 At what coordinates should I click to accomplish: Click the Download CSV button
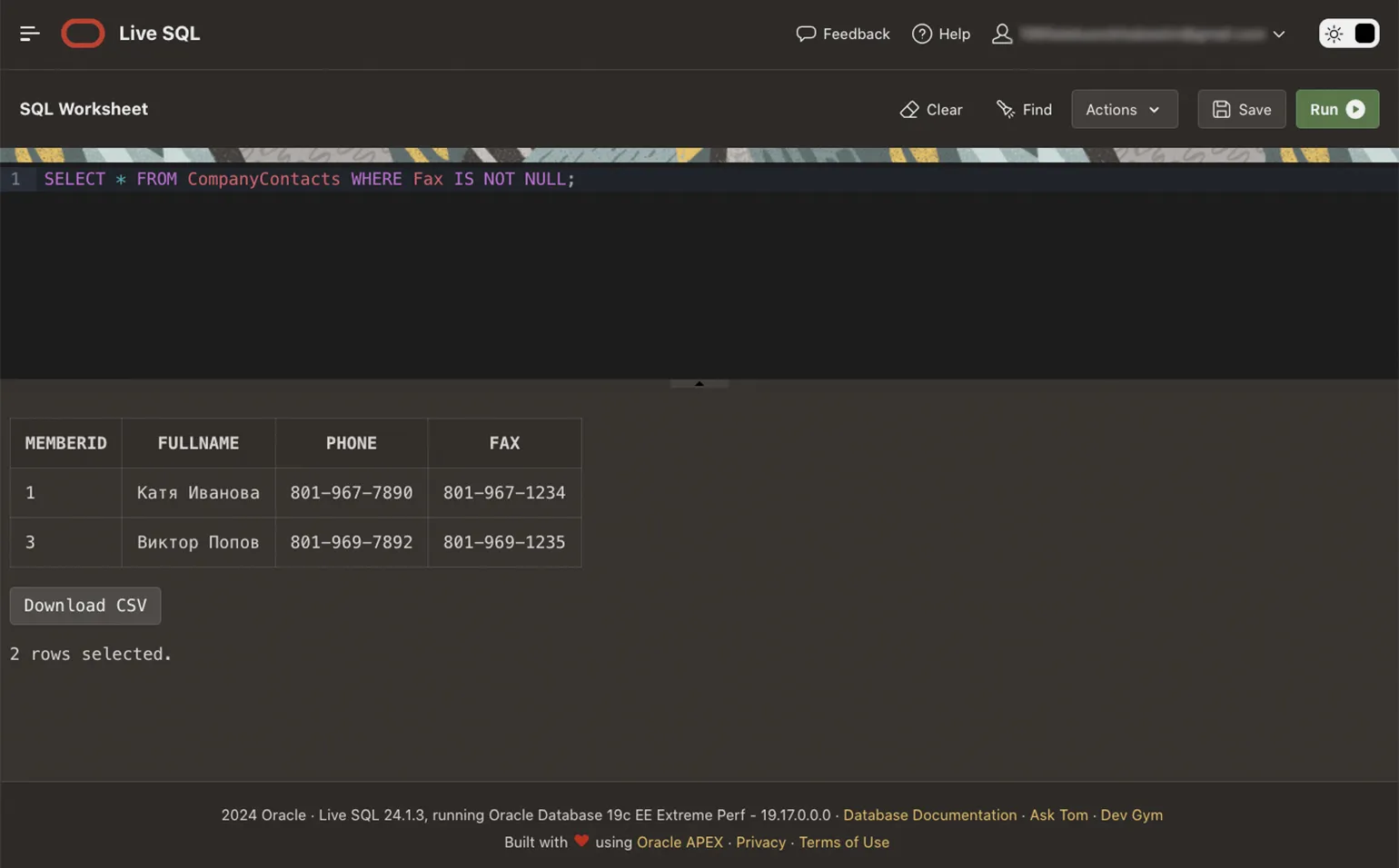click(x=85, y=606)
